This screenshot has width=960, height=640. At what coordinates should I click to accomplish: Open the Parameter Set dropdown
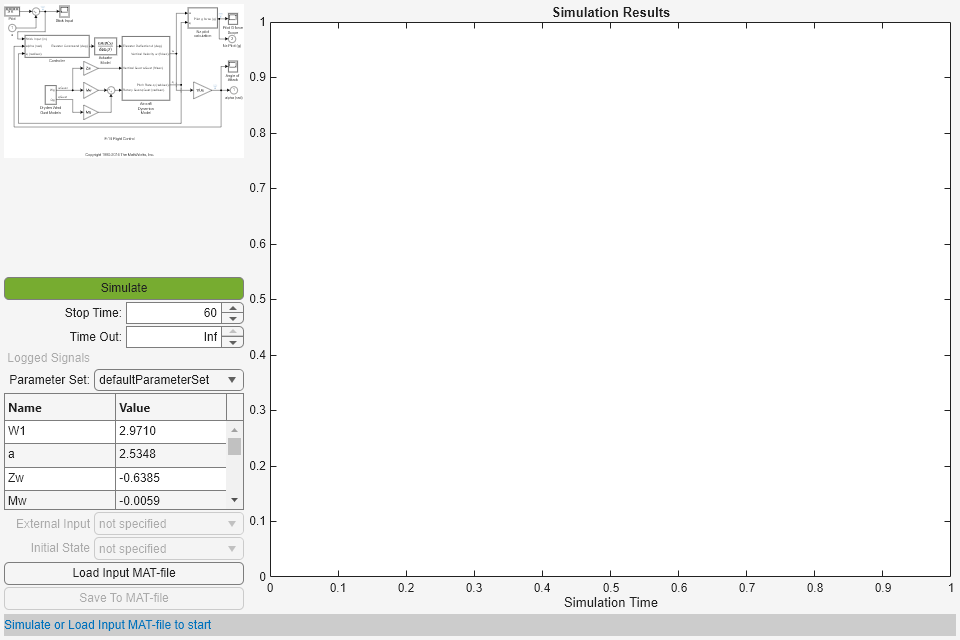[169, 380]
